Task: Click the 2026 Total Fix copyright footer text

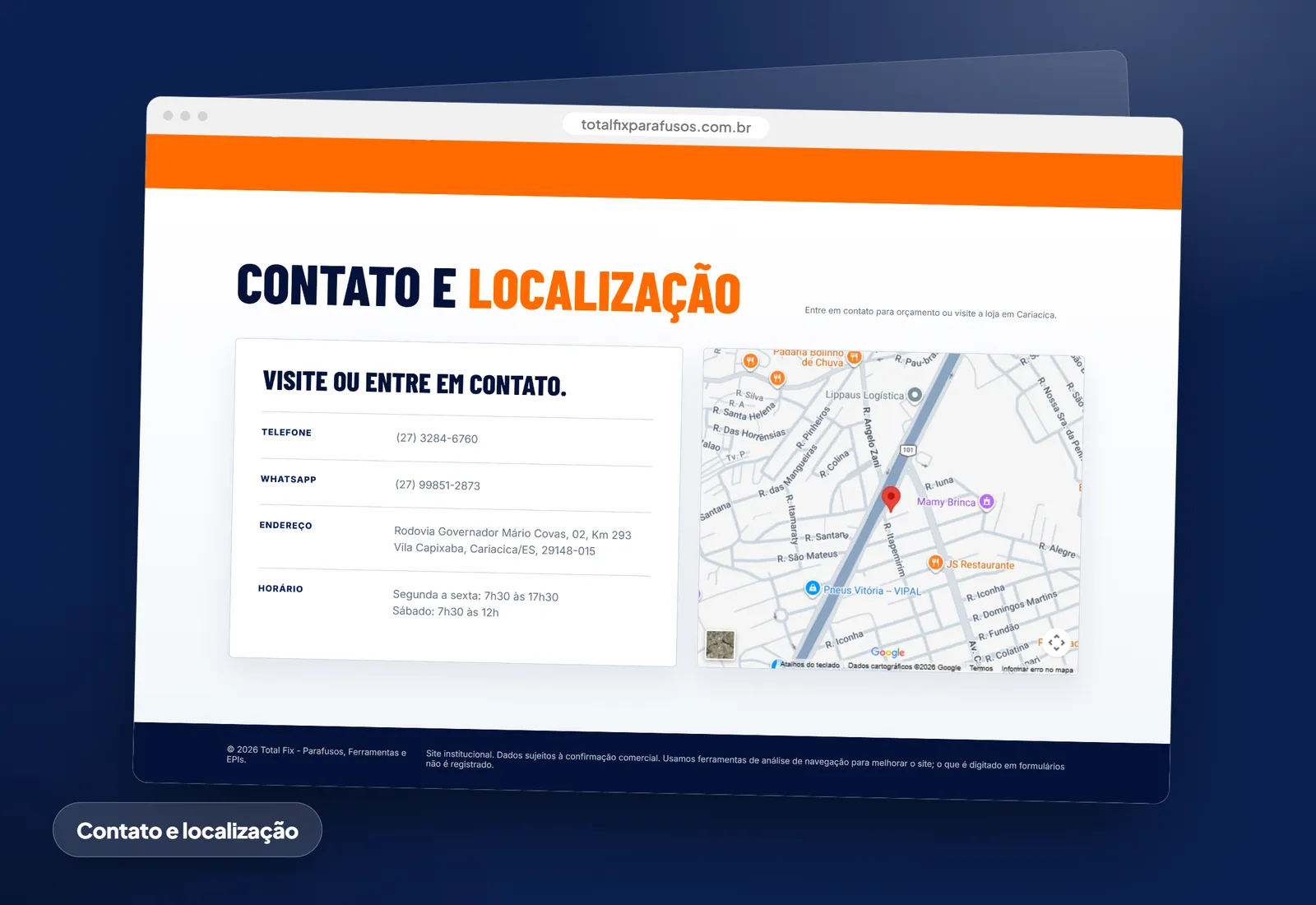Action: pyautogui.click(x=317, y=754)
